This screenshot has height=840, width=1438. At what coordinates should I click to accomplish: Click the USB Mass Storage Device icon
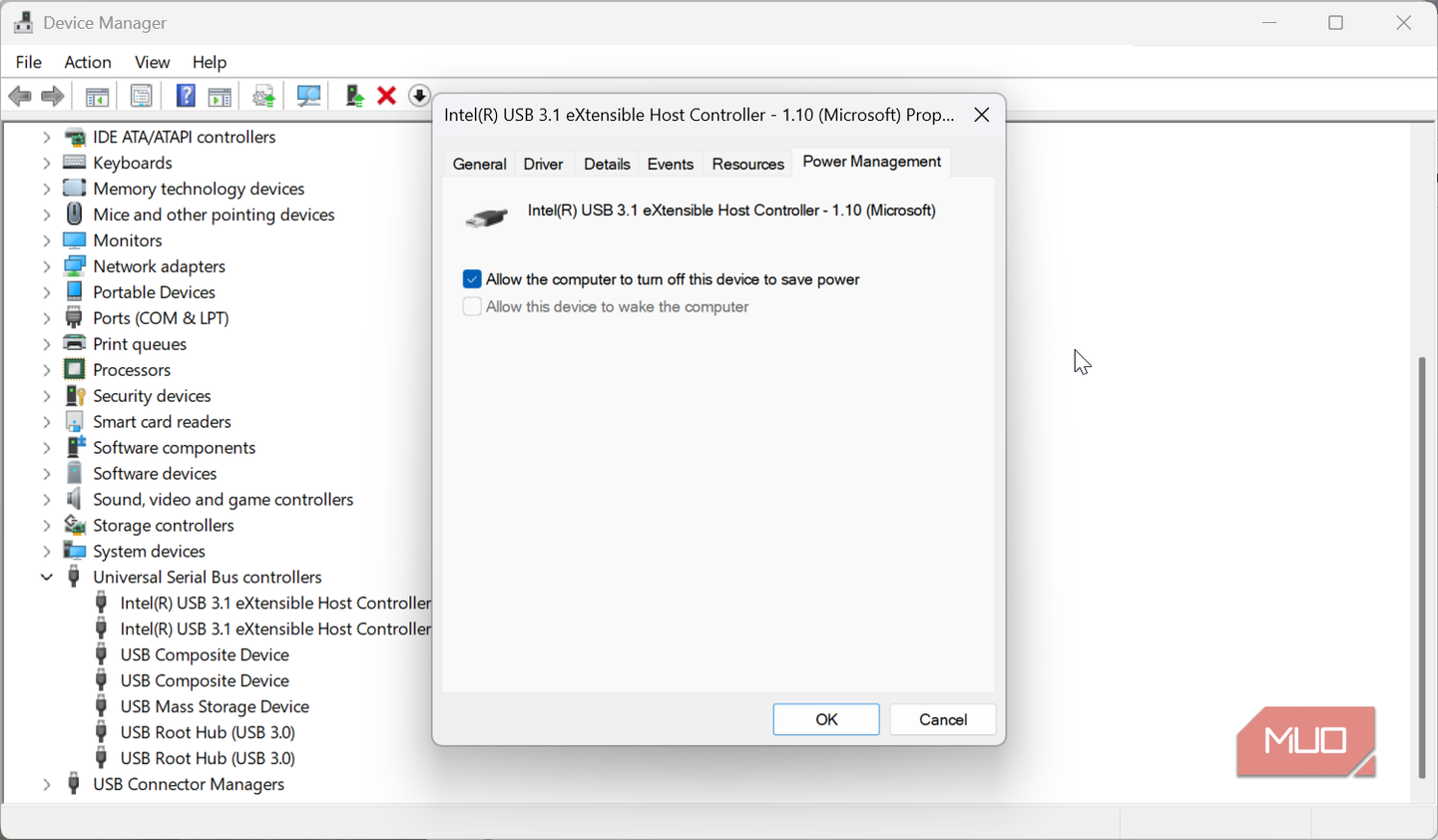coord(101,706)
